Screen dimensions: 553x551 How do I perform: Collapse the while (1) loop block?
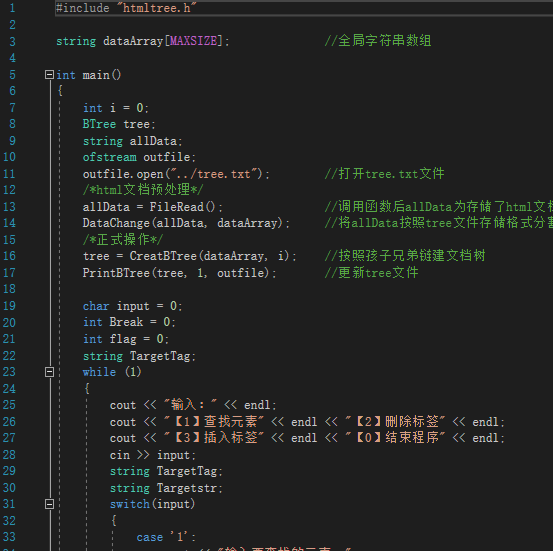[49, 372]
